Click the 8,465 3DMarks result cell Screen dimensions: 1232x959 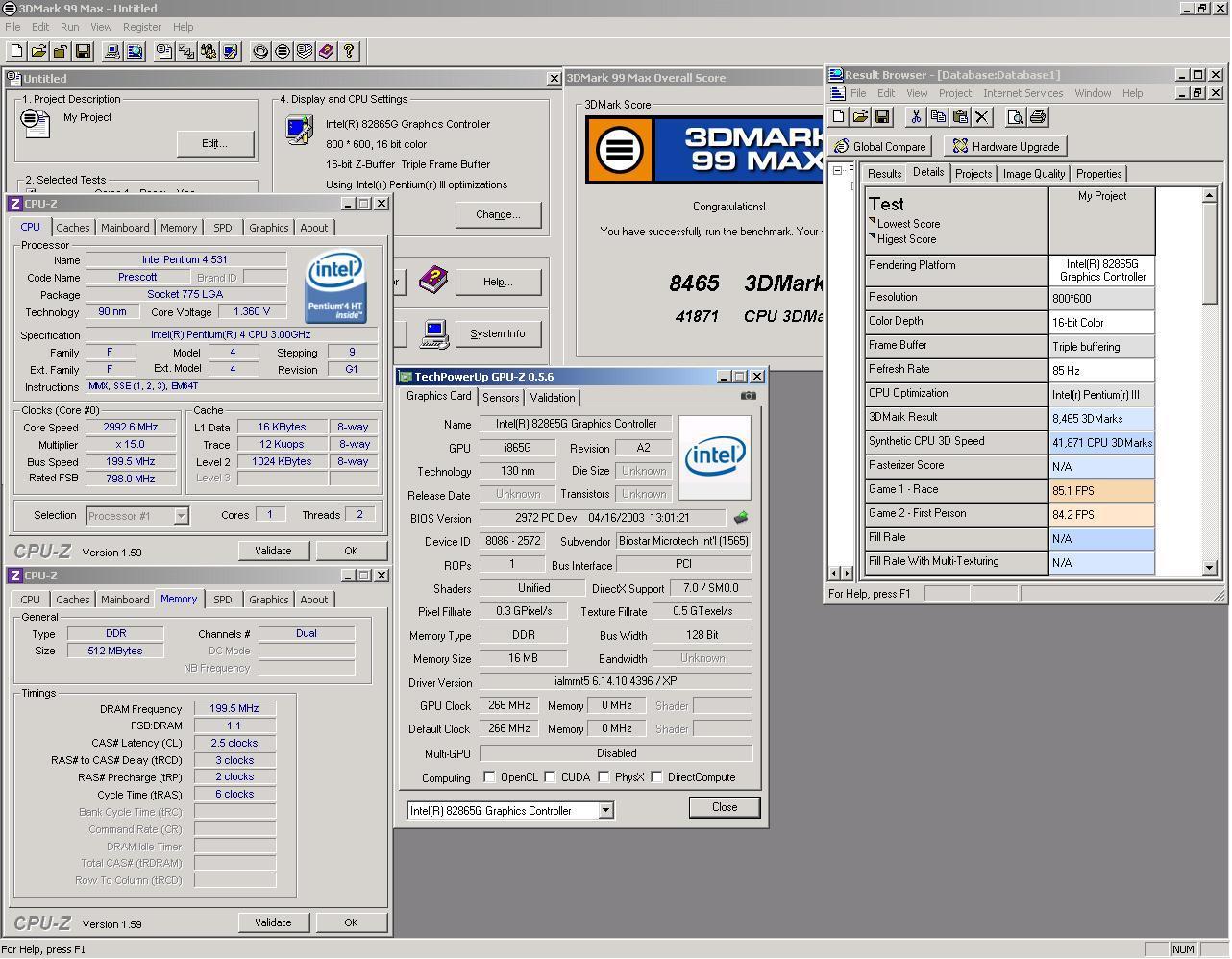1102,418
